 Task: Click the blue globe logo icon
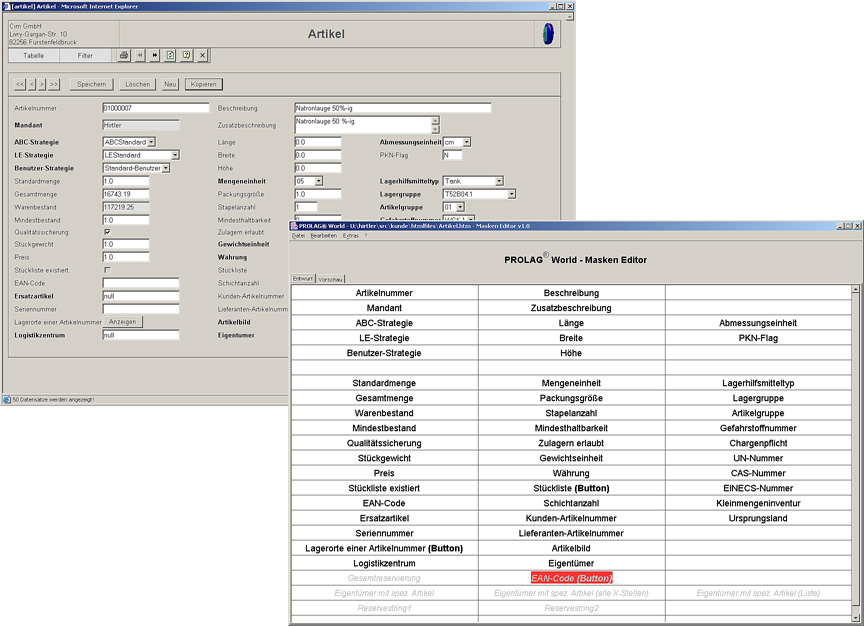coord(547,34)
